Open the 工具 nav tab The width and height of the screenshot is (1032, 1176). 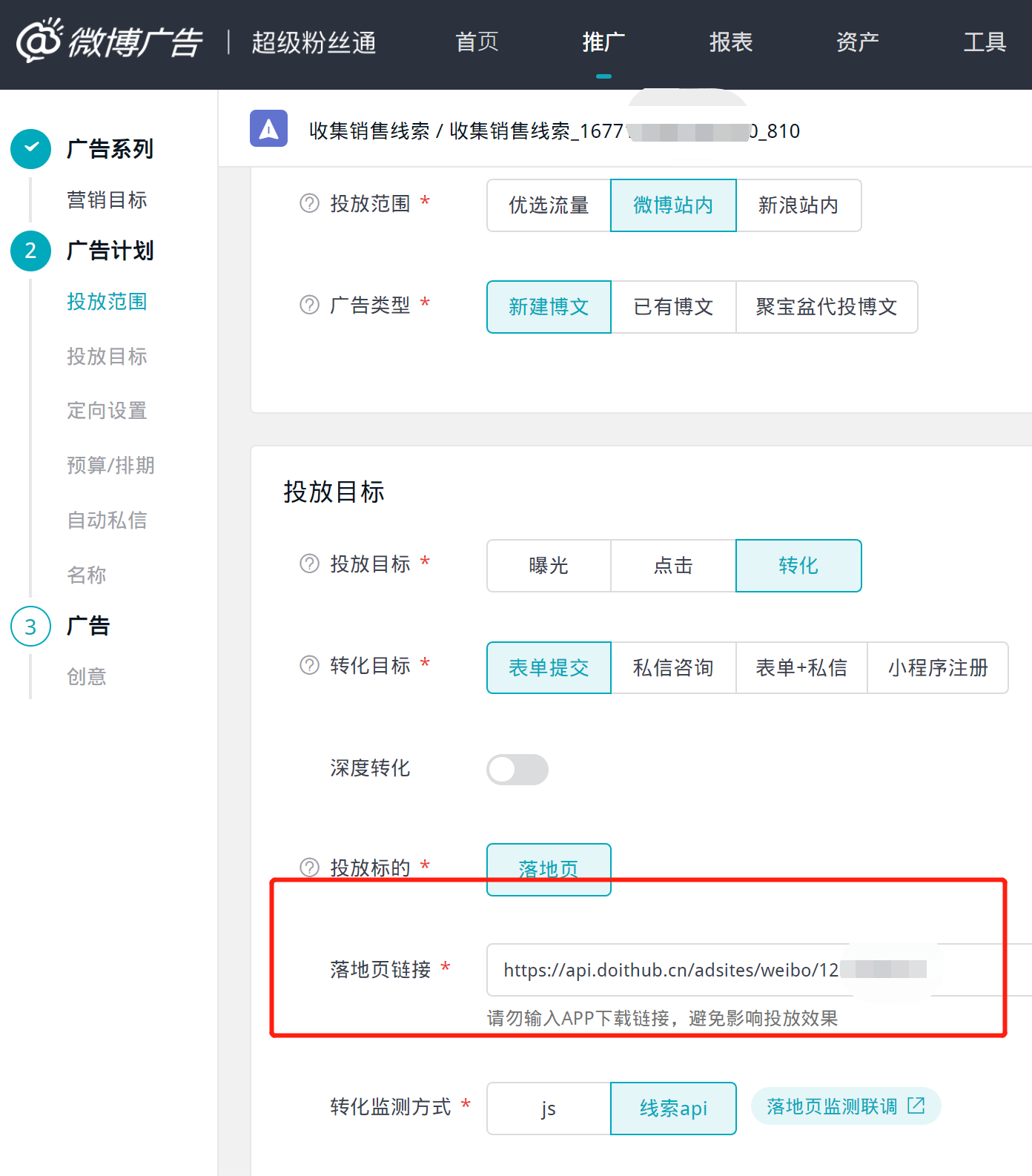985,42
